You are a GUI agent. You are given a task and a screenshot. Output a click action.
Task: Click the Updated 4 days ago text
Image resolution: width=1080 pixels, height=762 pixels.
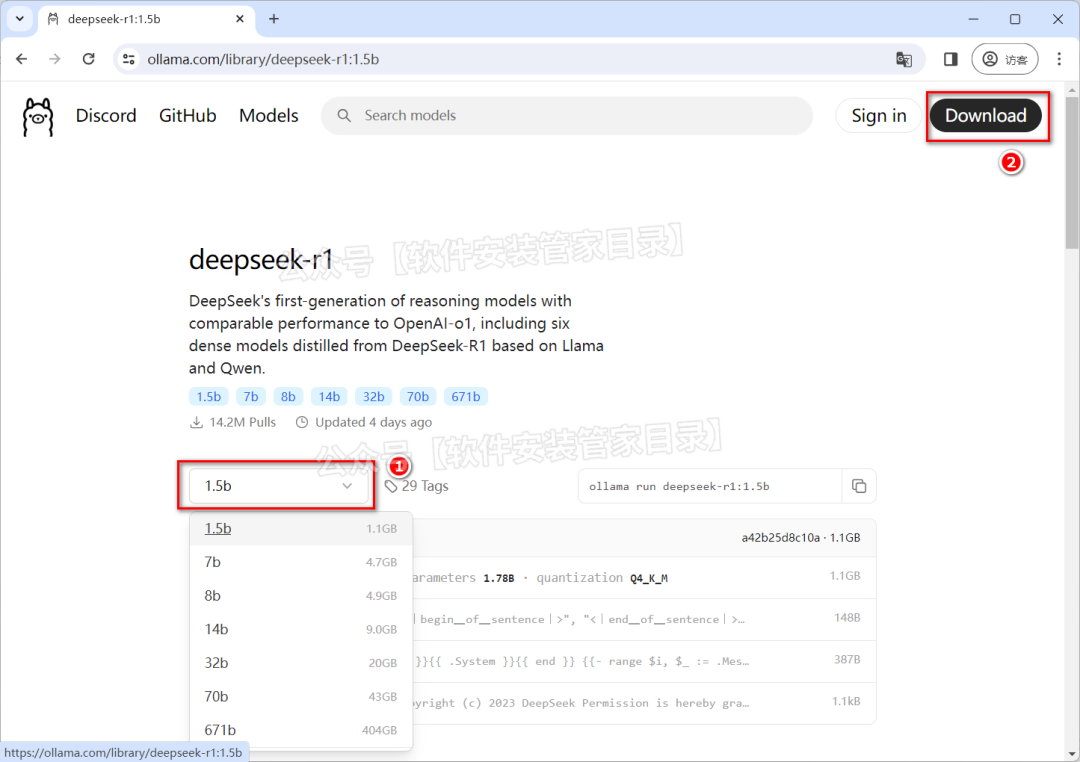tap(373, 422)
